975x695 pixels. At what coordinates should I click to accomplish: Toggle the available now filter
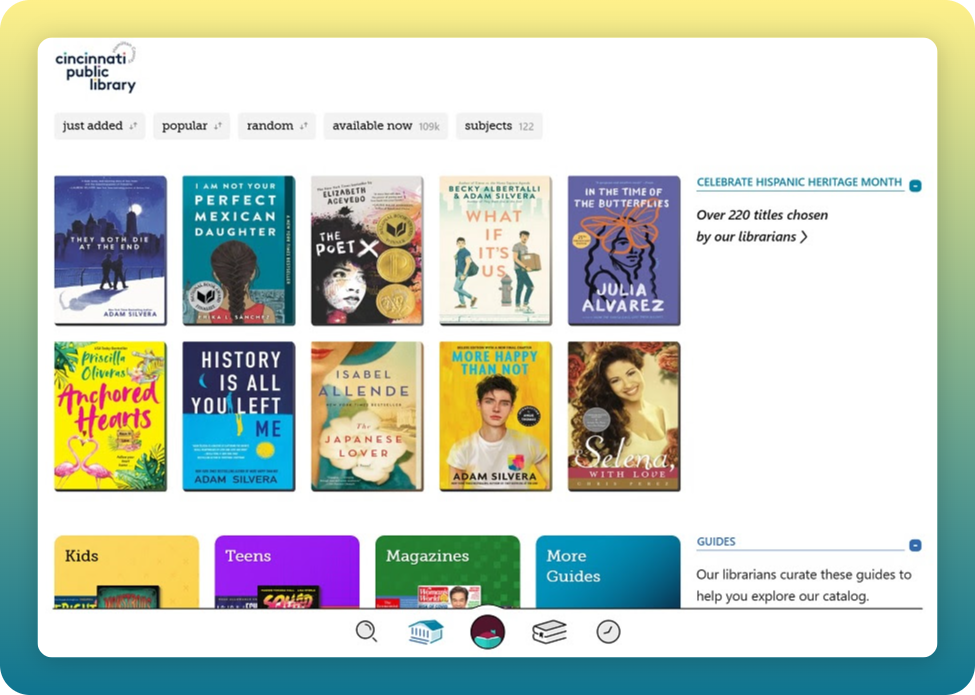(385, 126)
